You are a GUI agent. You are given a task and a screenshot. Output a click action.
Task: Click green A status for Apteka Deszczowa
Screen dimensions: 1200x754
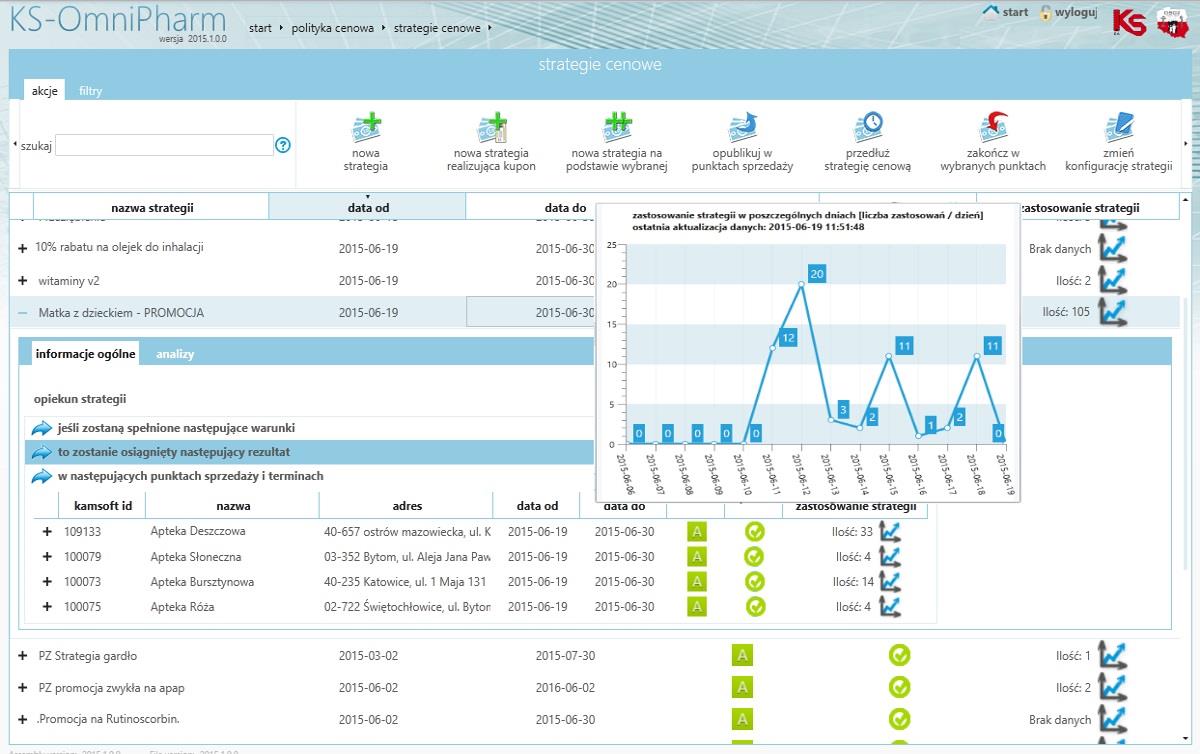point(697,531)
